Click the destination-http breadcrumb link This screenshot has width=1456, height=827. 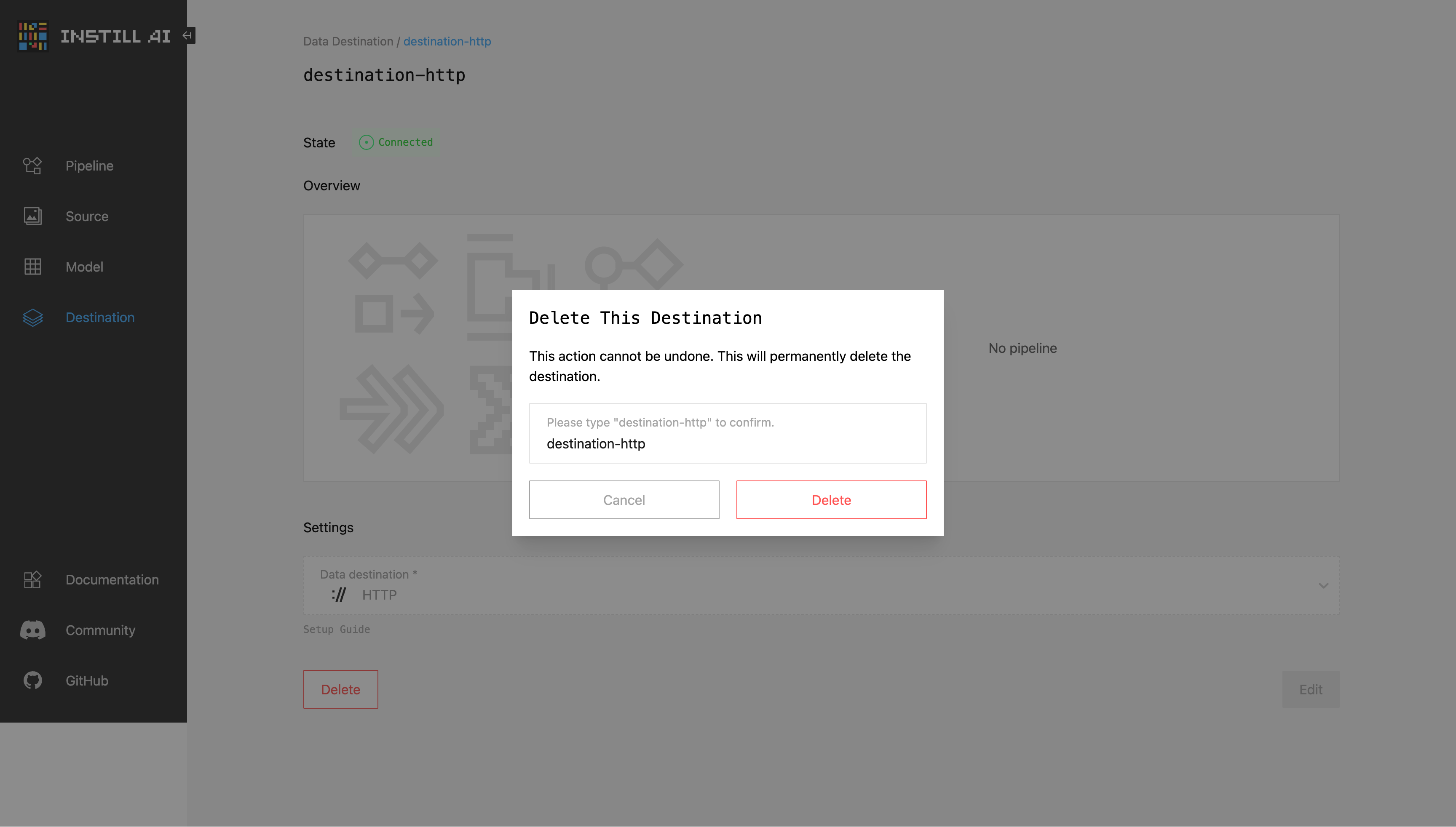coord(447,41)
